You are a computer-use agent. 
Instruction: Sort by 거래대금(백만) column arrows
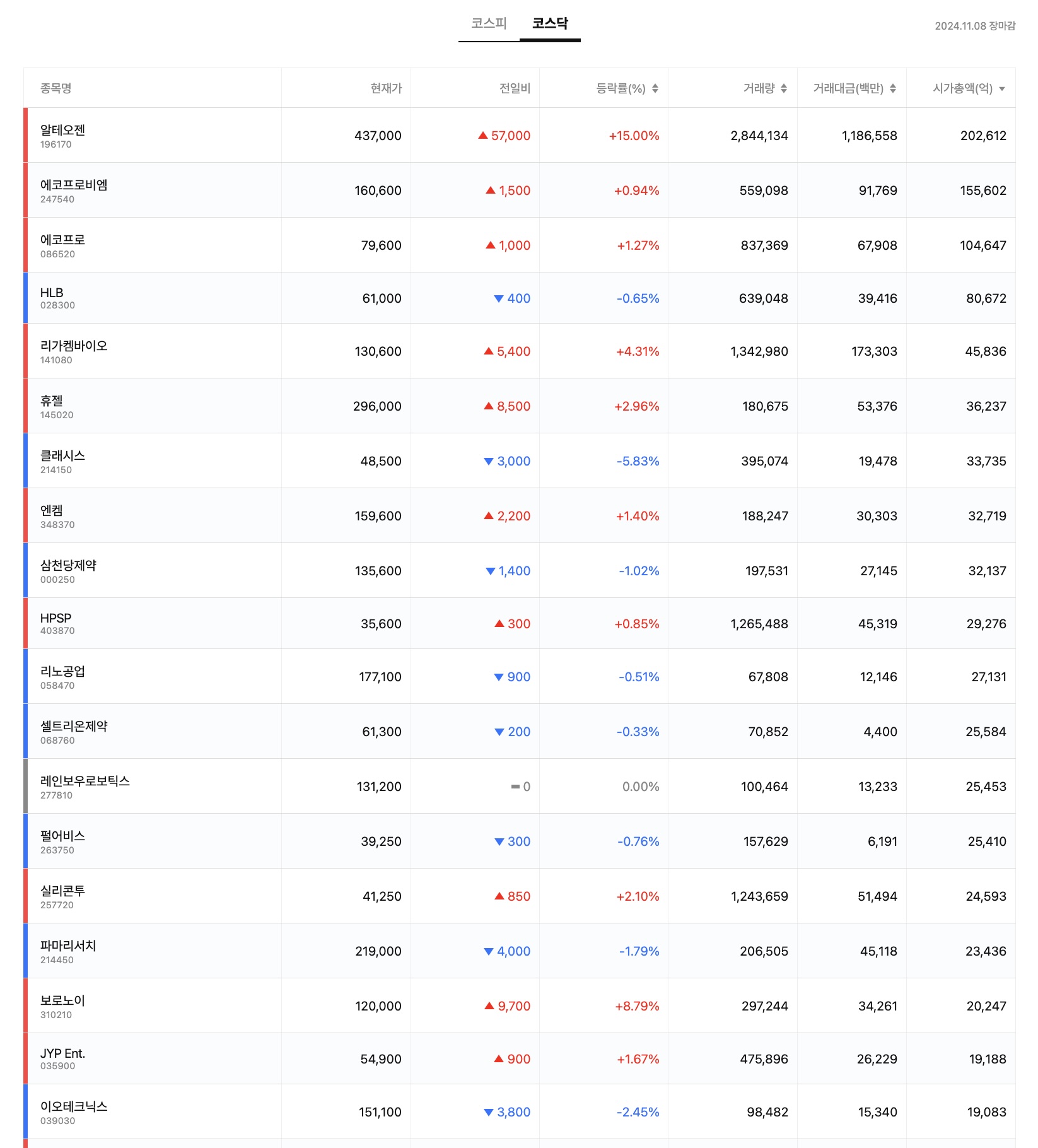[893, 88]
